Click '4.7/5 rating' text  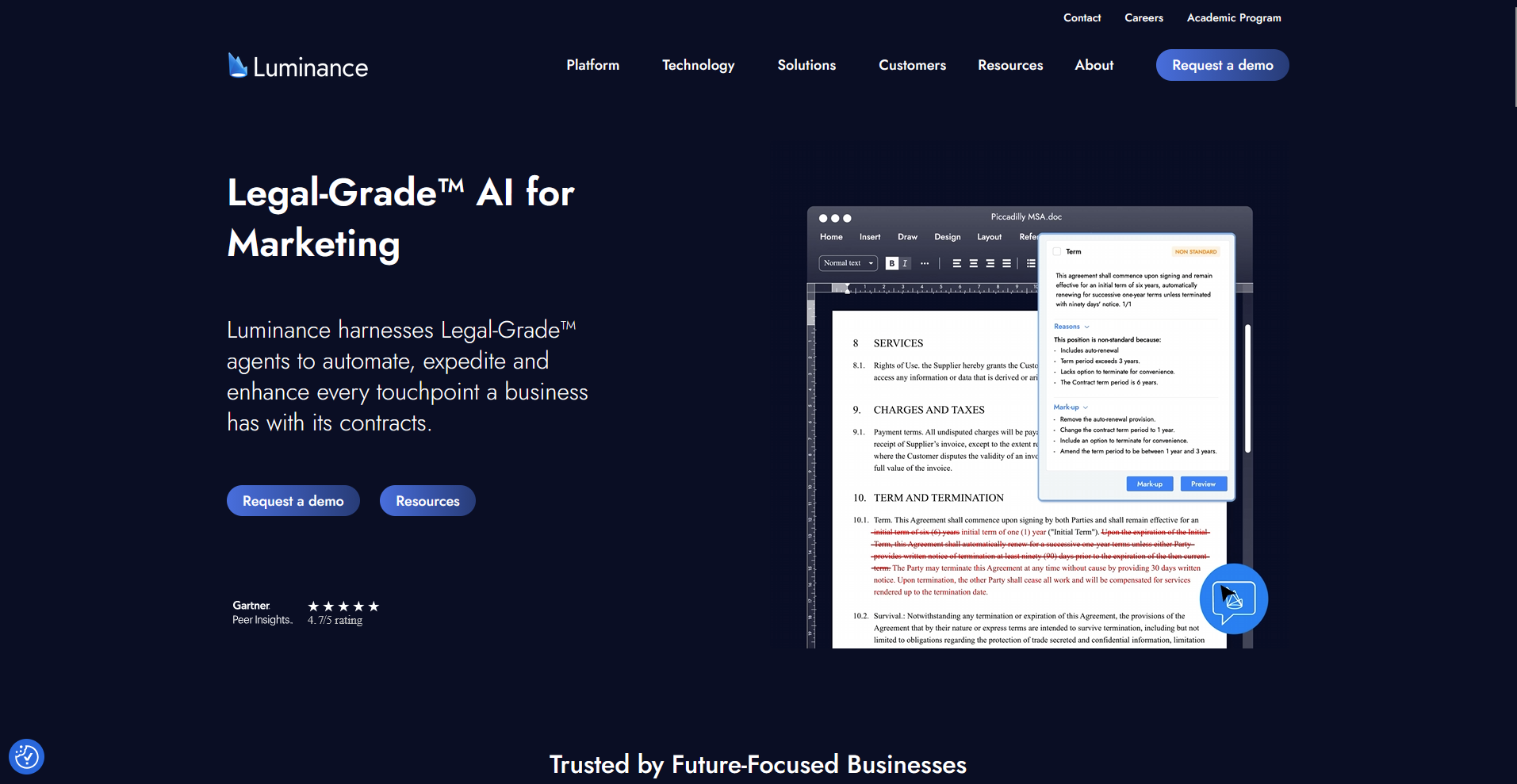335,620
